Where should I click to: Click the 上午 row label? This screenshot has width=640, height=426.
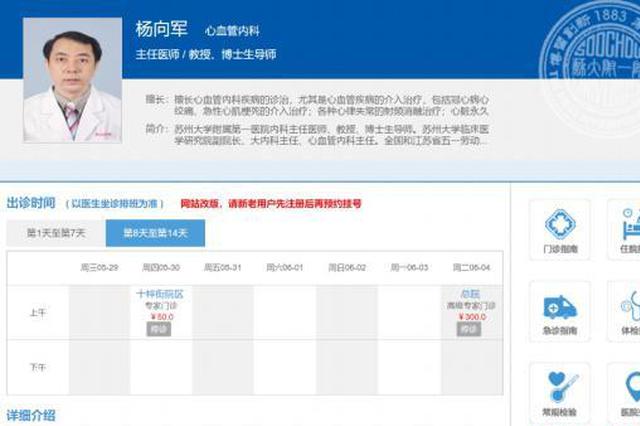coord(38,313)
